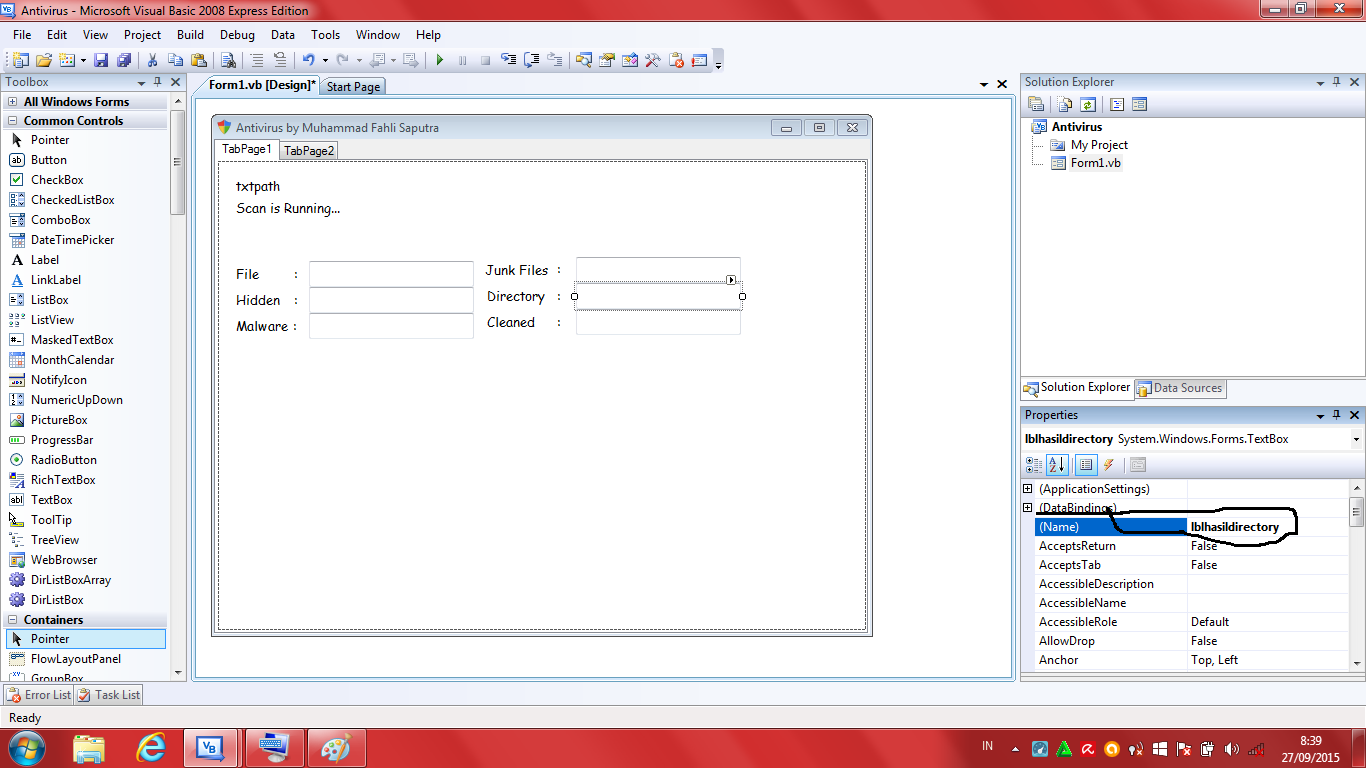Toggle Alphabetical sort in Properties panel
The height and width of the screenshot is (768, 1366).
click(x=1057, y=465)
